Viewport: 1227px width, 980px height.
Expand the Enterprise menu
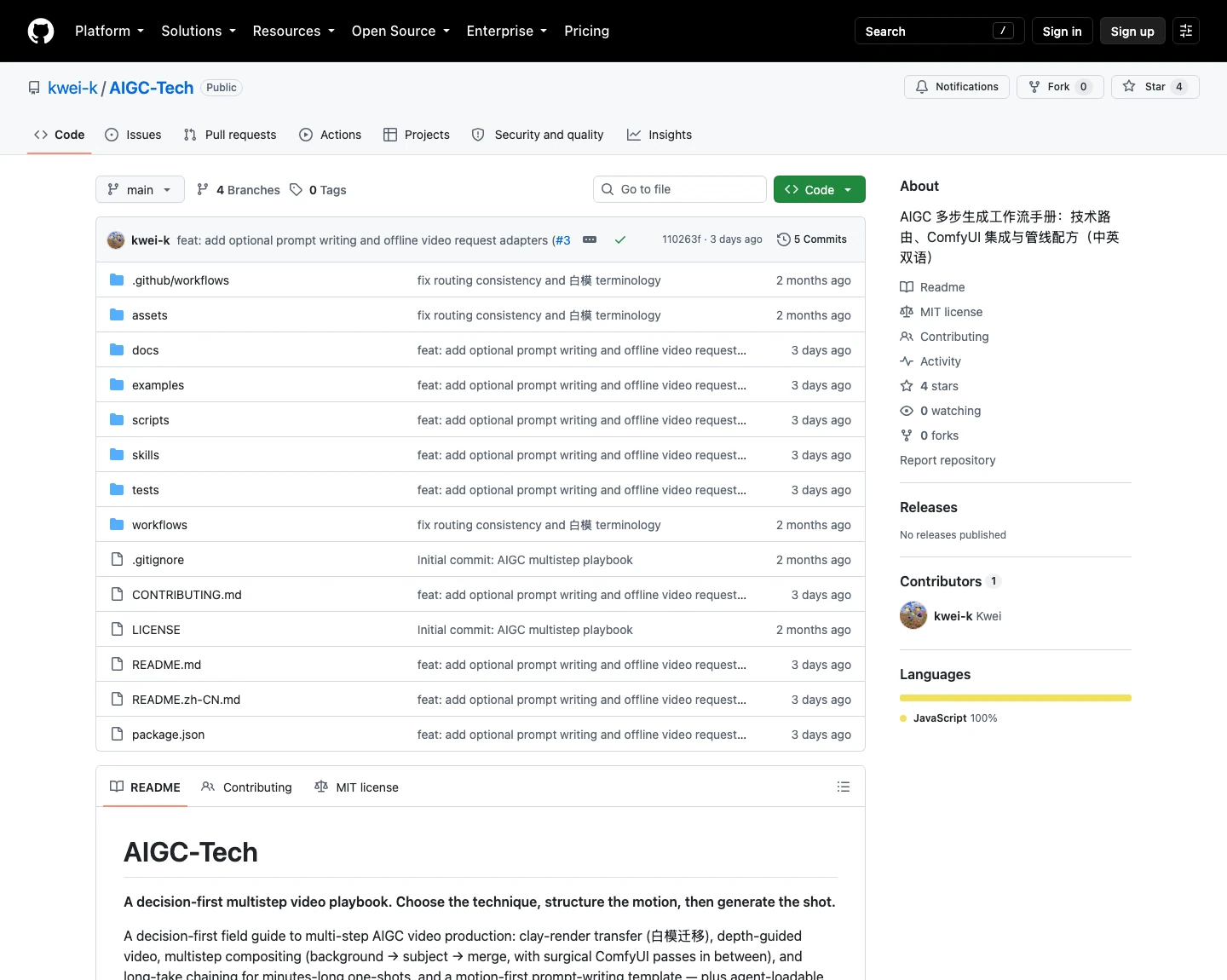(x=507, y=31)
